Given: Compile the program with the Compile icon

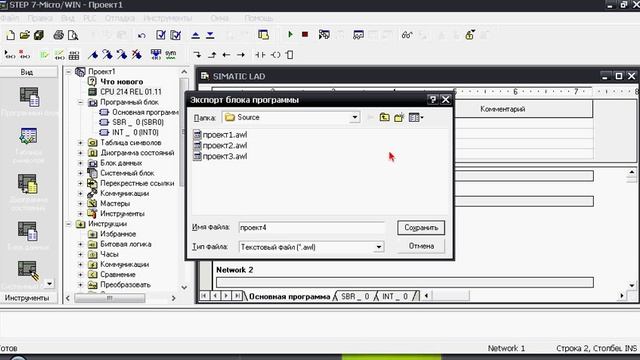Looking at the screenshot, I should click(161, 35).
